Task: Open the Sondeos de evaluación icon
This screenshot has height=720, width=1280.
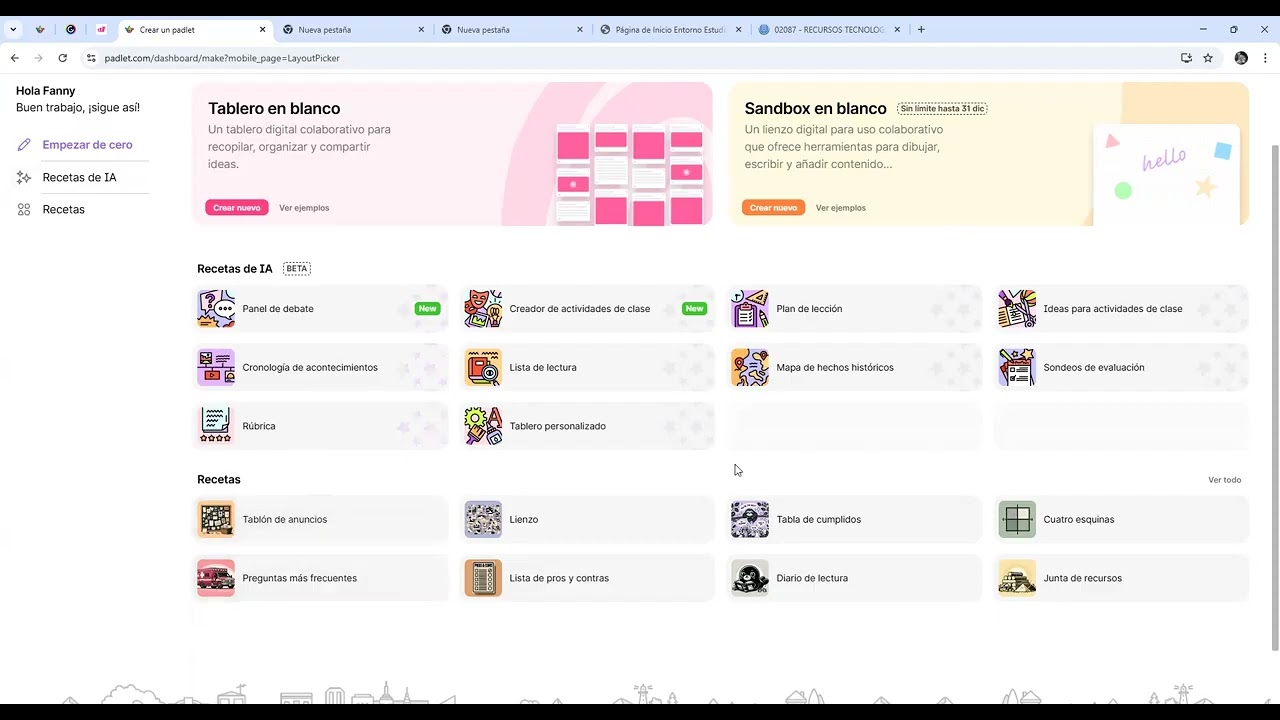Action: [1017, 367]
